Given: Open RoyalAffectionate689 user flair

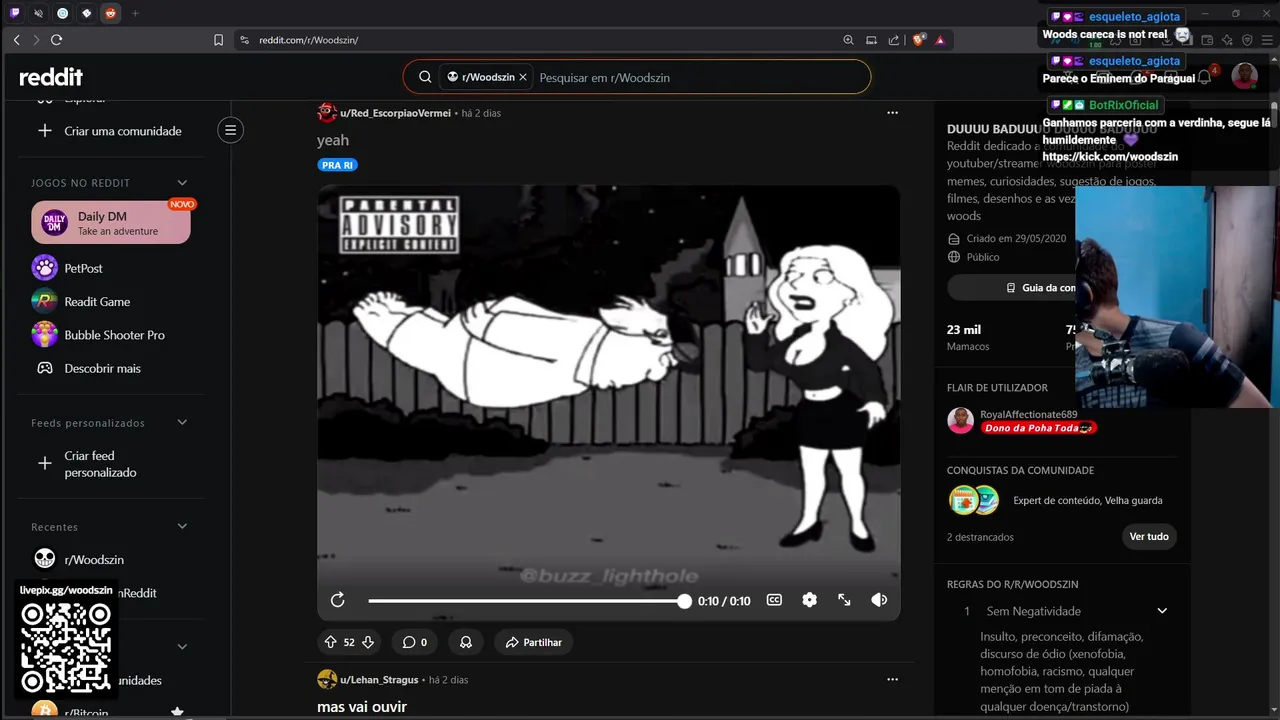Looking at the screenshot, I should point(1039,428).
